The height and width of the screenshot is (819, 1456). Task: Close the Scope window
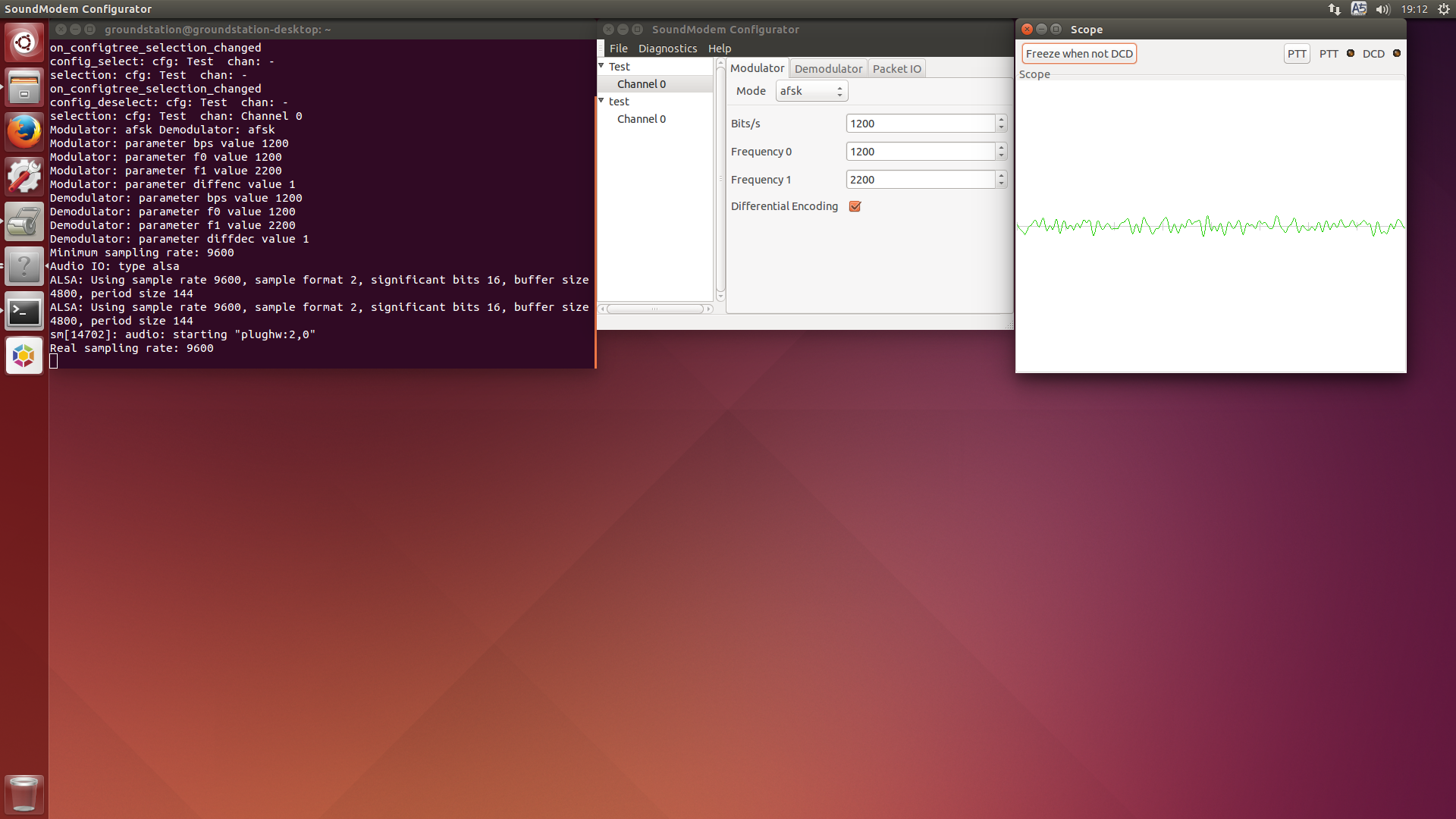1027,29
